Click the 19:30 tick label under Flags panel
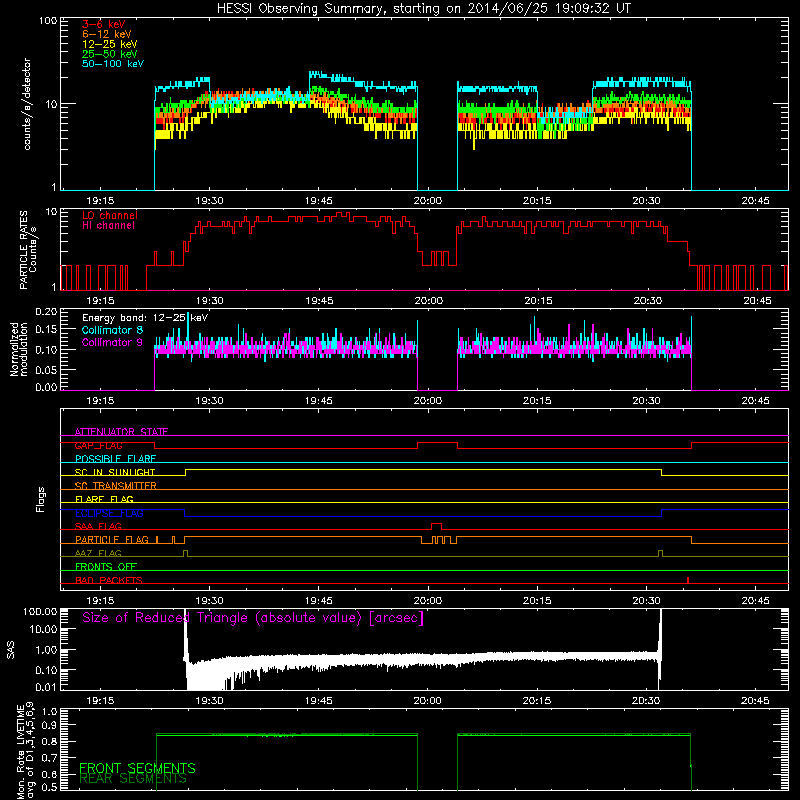This screenshot has height=800, width=800. click(209, 601)
